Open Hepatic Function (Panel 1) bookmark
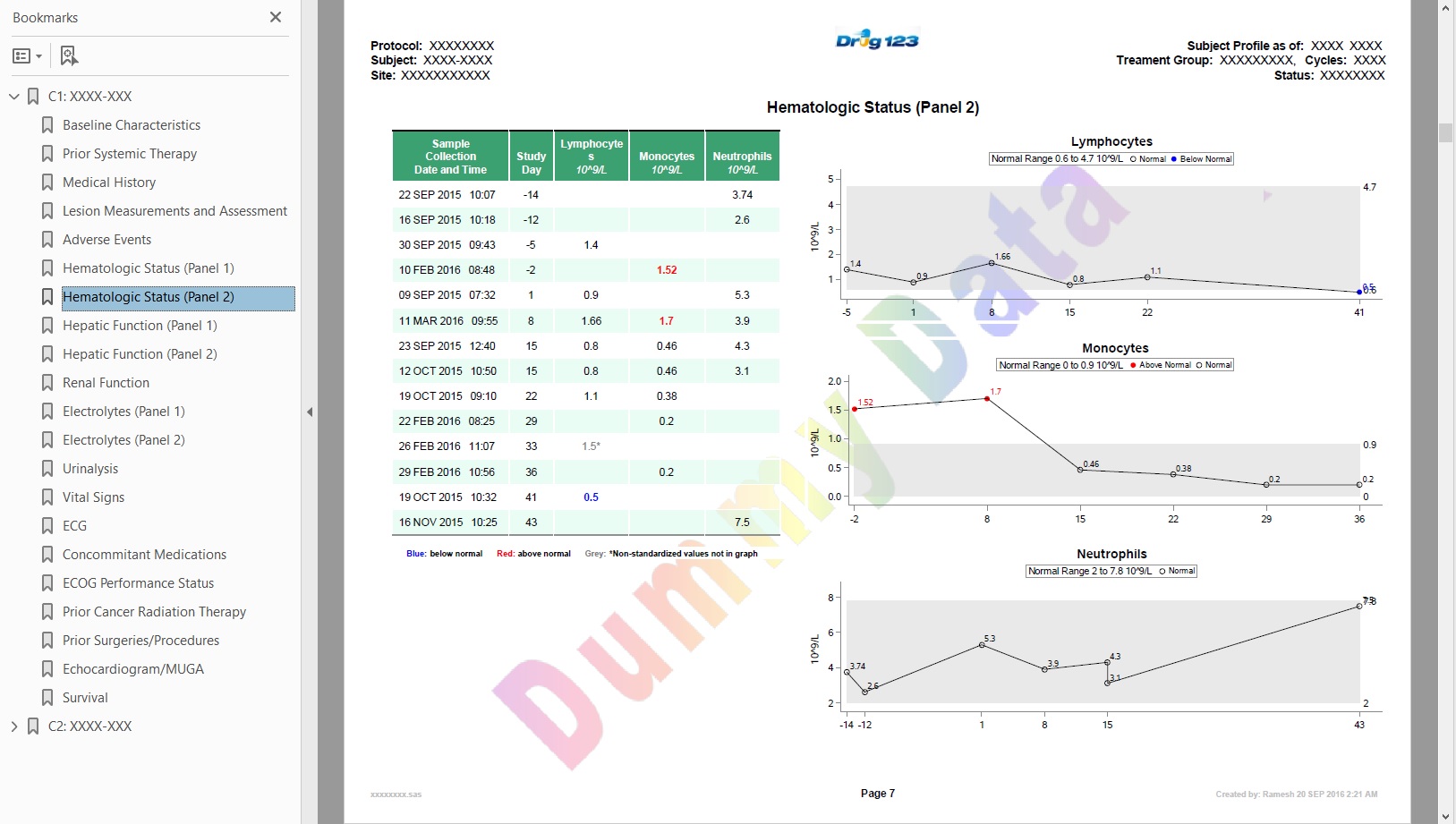1456x824 pixels. coord(140,326)
